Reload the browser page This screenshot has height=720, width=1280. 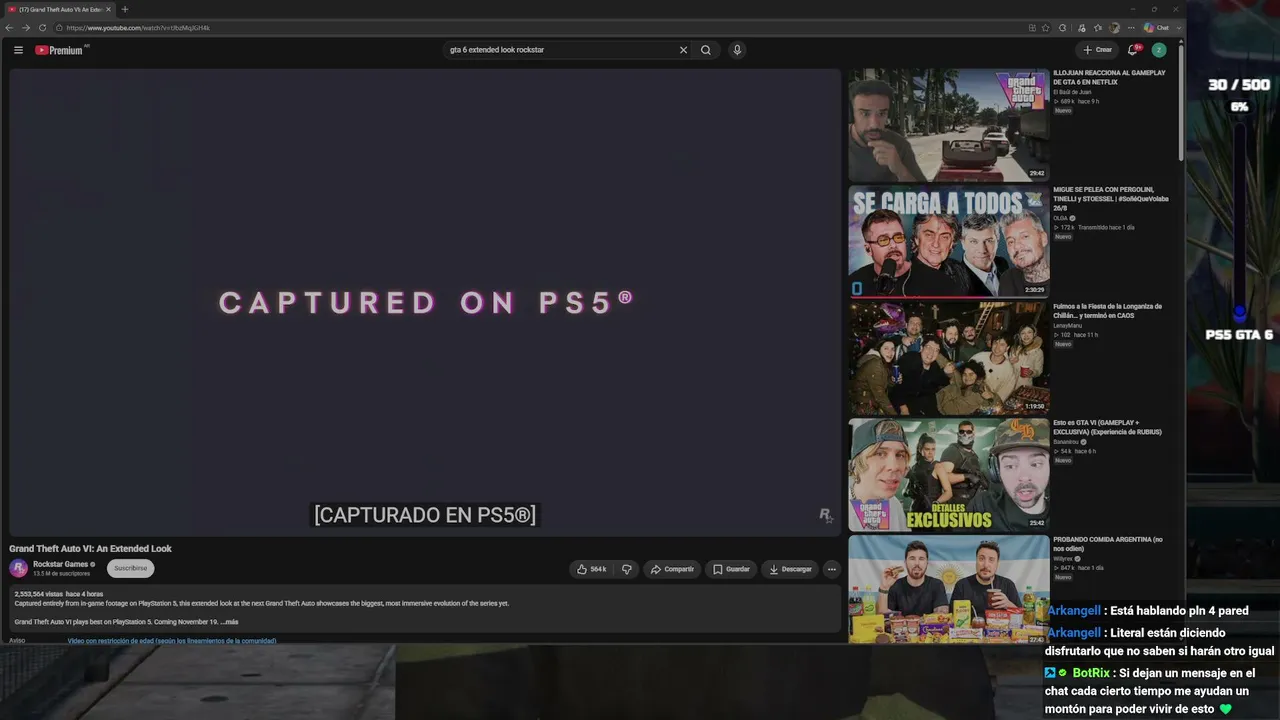click(42, 28)
